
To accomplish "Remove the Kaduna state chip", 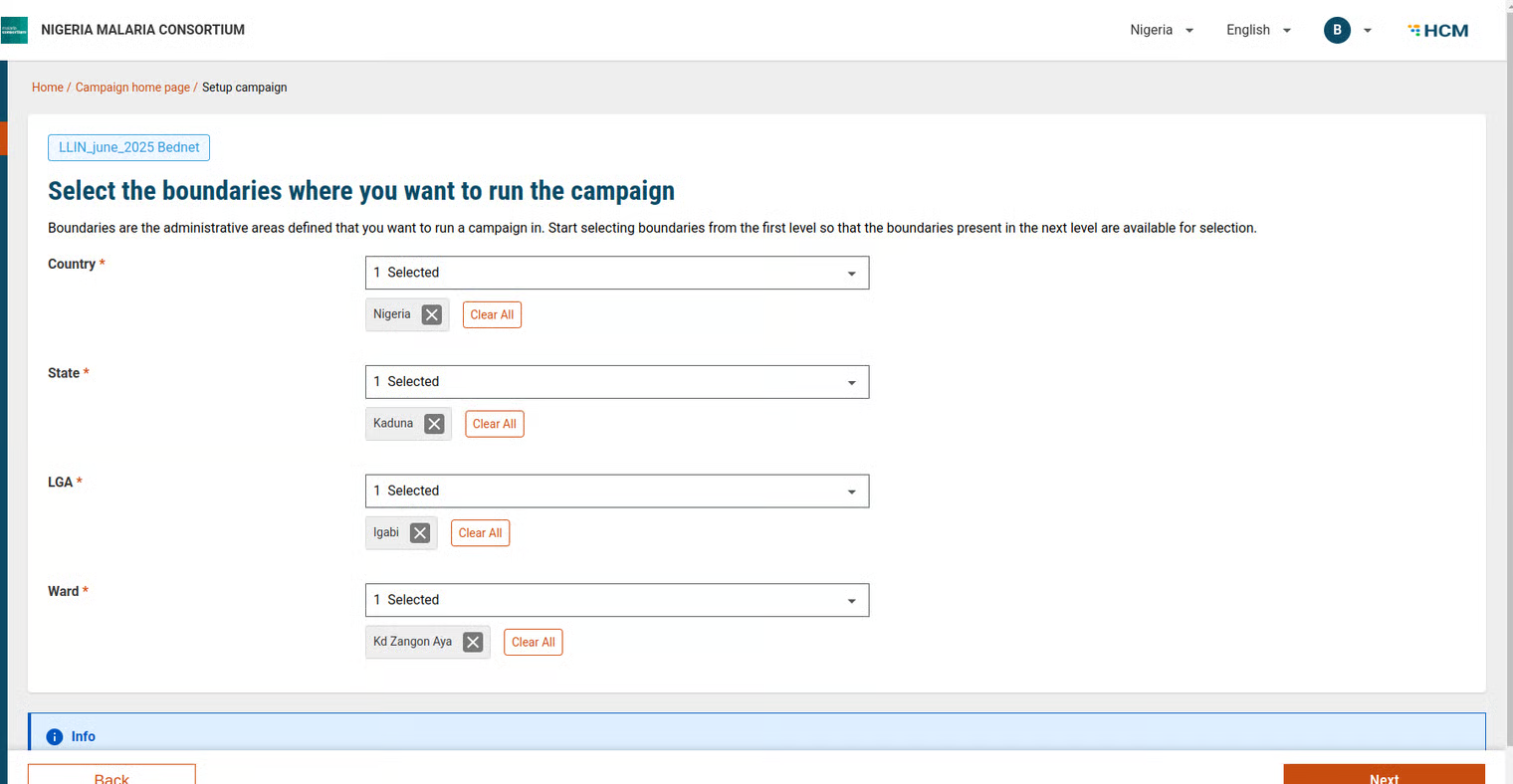I will [x=434, y=424].
